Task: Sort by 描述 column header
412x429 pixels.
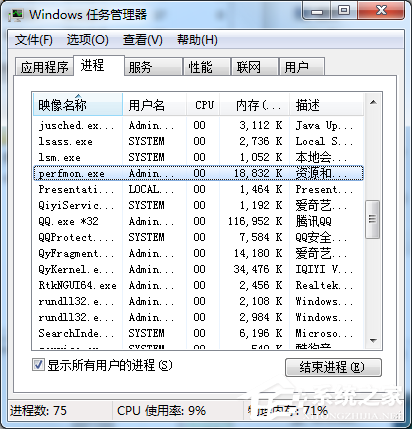Action: 326,105
